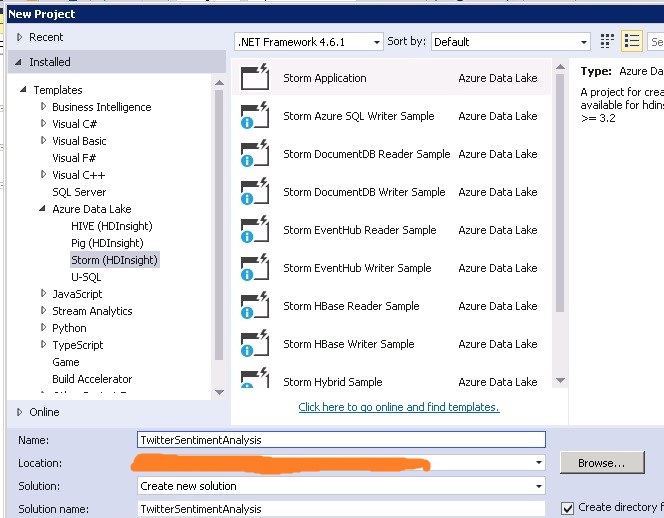Select the Storm Application template icon

pyautogui.click(x=255, y=78)
